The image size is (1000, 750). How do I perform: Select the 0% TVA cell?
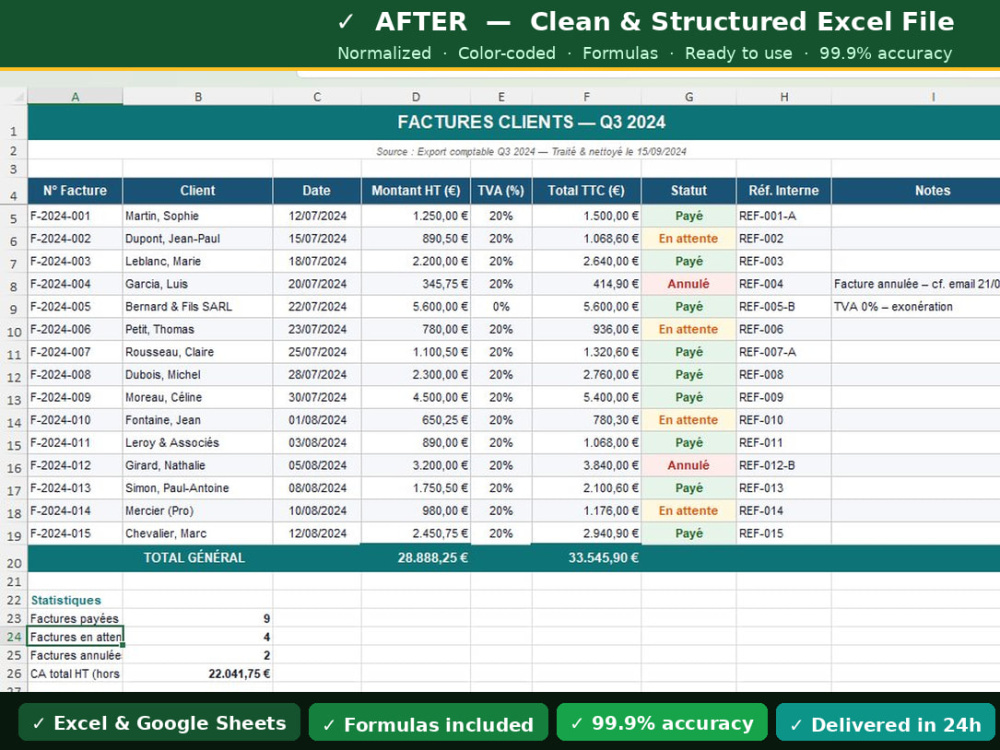point(501,307)
